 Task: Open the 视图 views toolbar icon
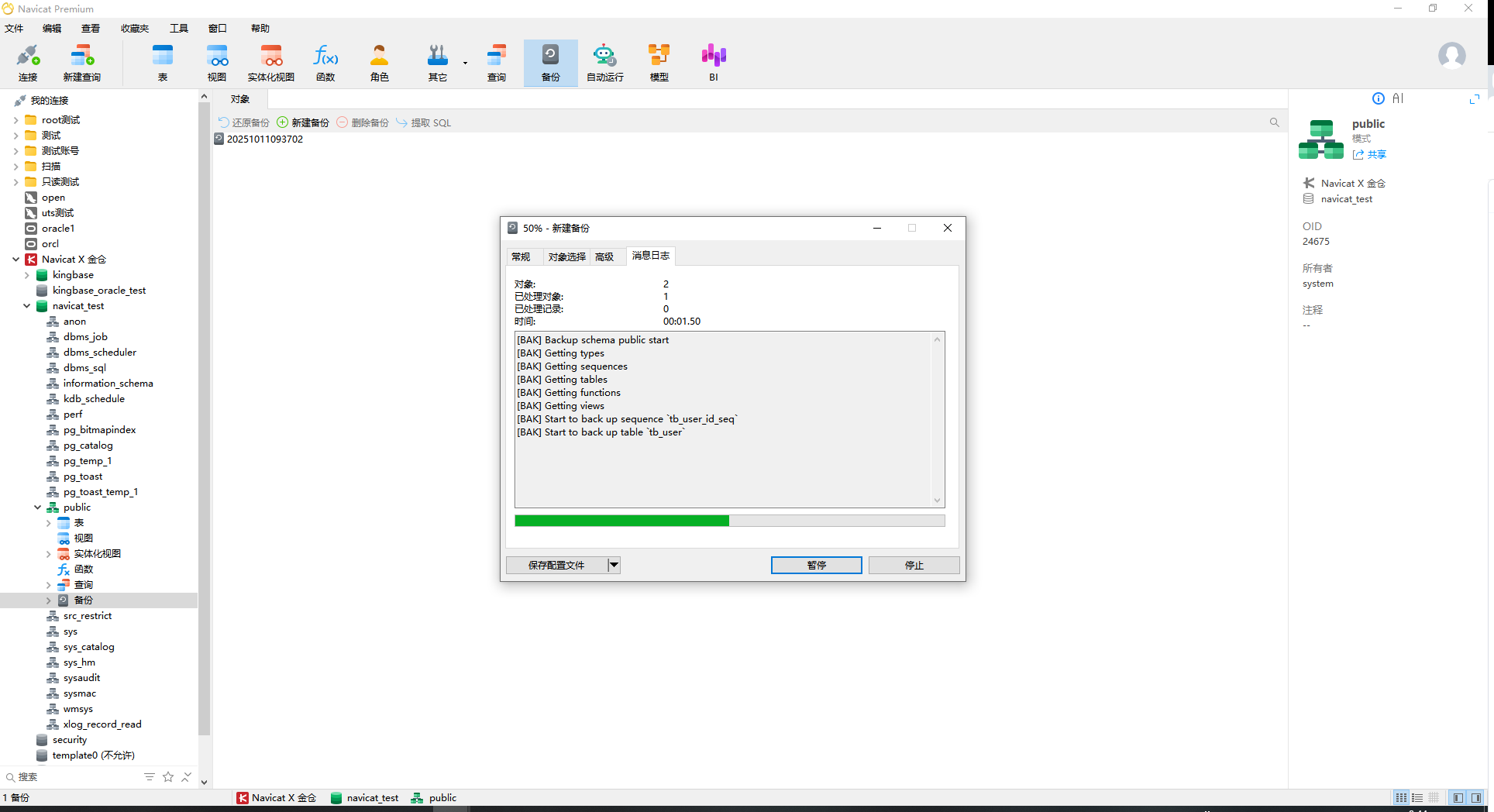click(217, 63)
